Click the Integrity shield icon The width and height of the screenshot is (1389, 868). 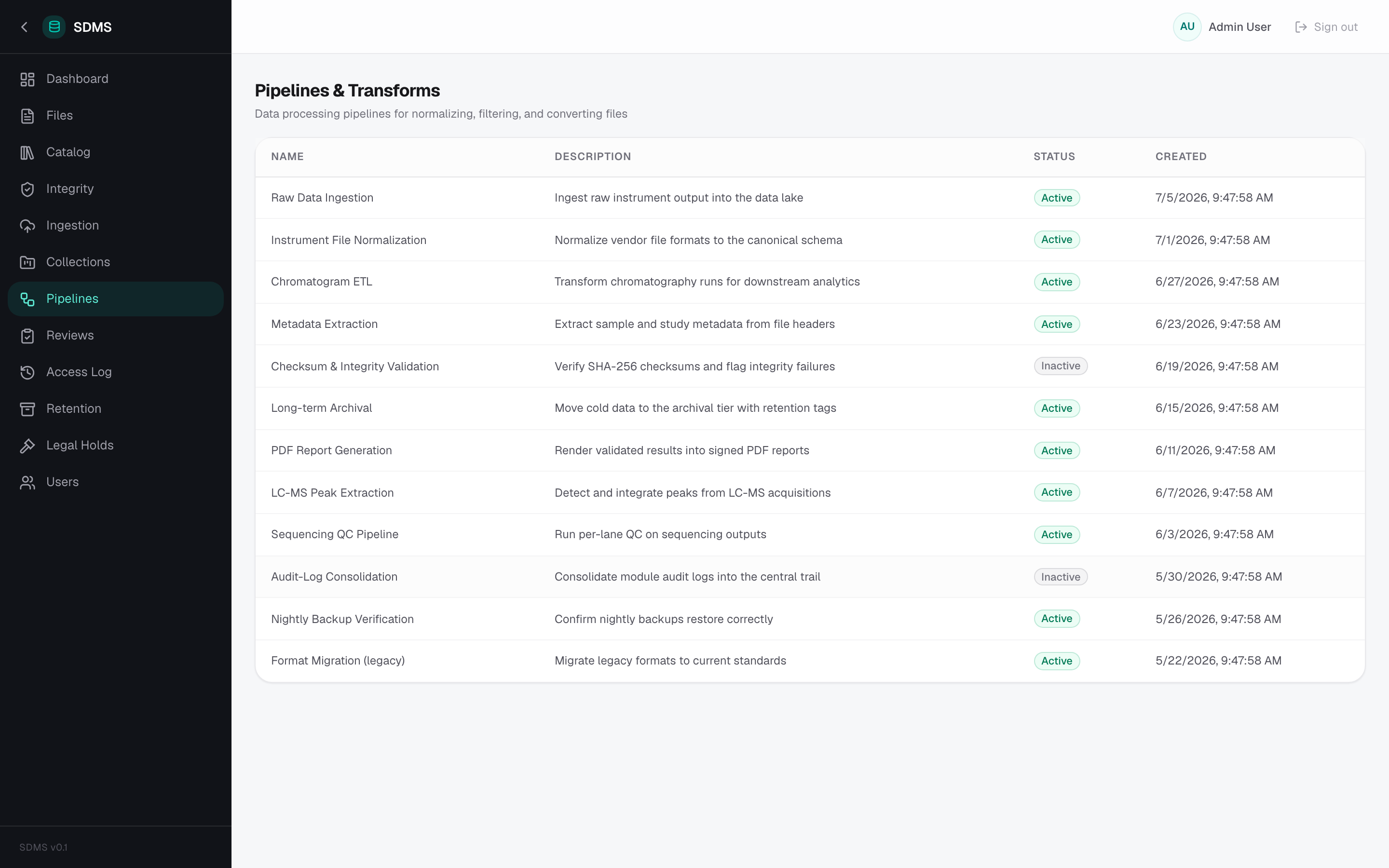point(27,190)
